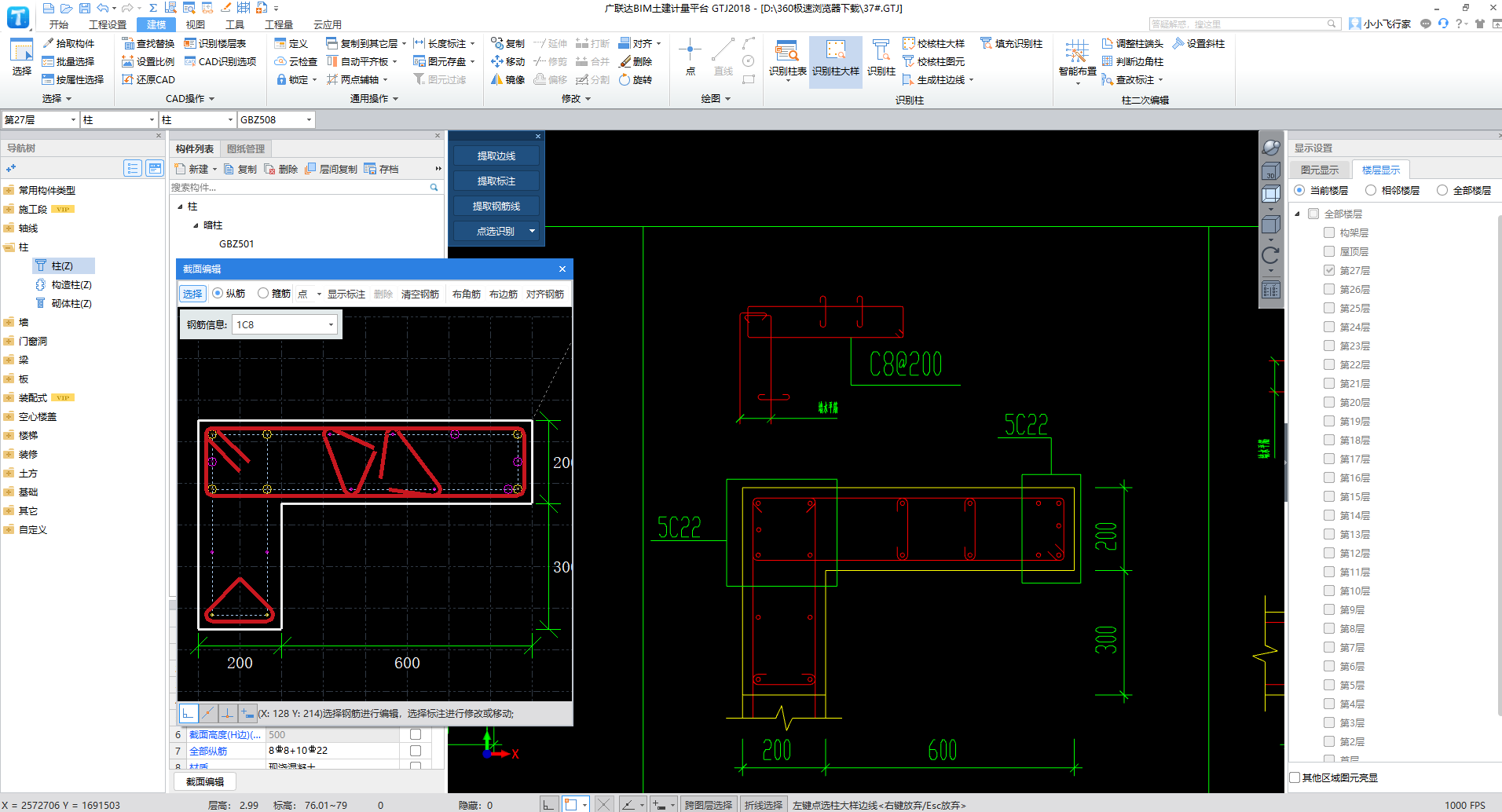1502x812 pixels.
Task: Click 调整柱端头 adjust column end
Action: [x=1132, y=43]
